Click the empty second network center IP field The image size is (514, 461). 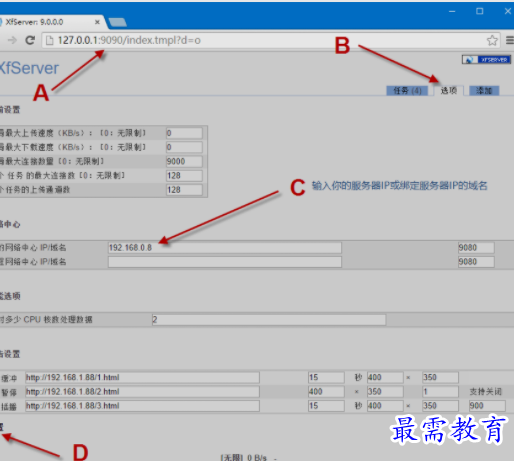(x=225, y=262)
